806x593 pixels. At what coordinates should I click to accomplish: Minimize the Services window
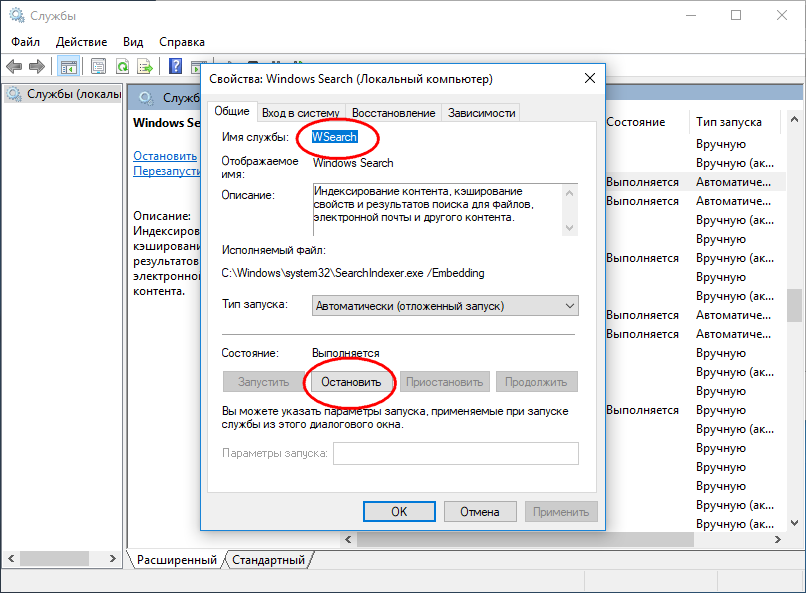pyautogui.click(x=691, y=15)
